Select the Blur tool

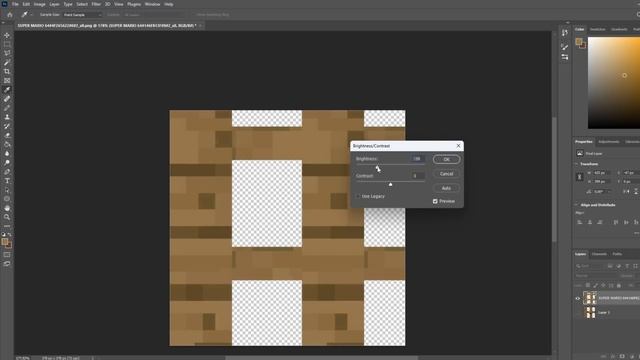tap(7, 153)
